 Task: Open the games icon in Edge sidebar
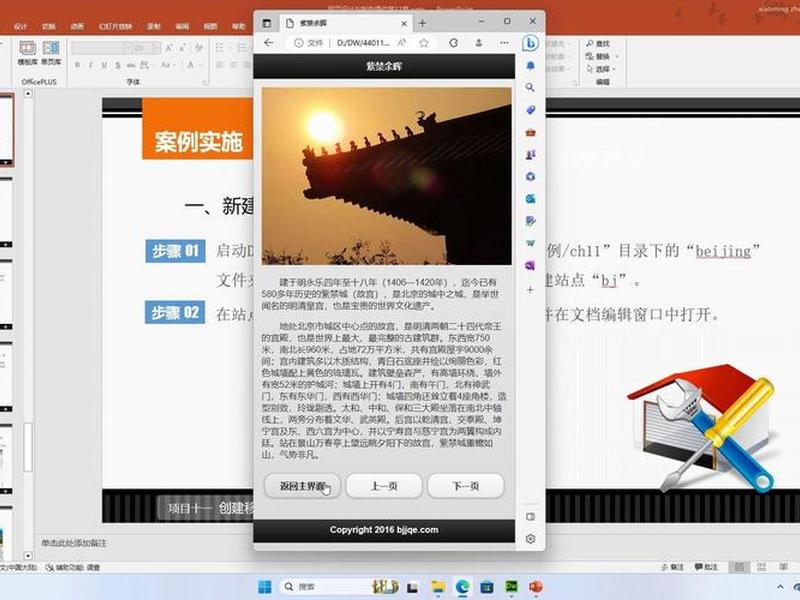(531, 154)
